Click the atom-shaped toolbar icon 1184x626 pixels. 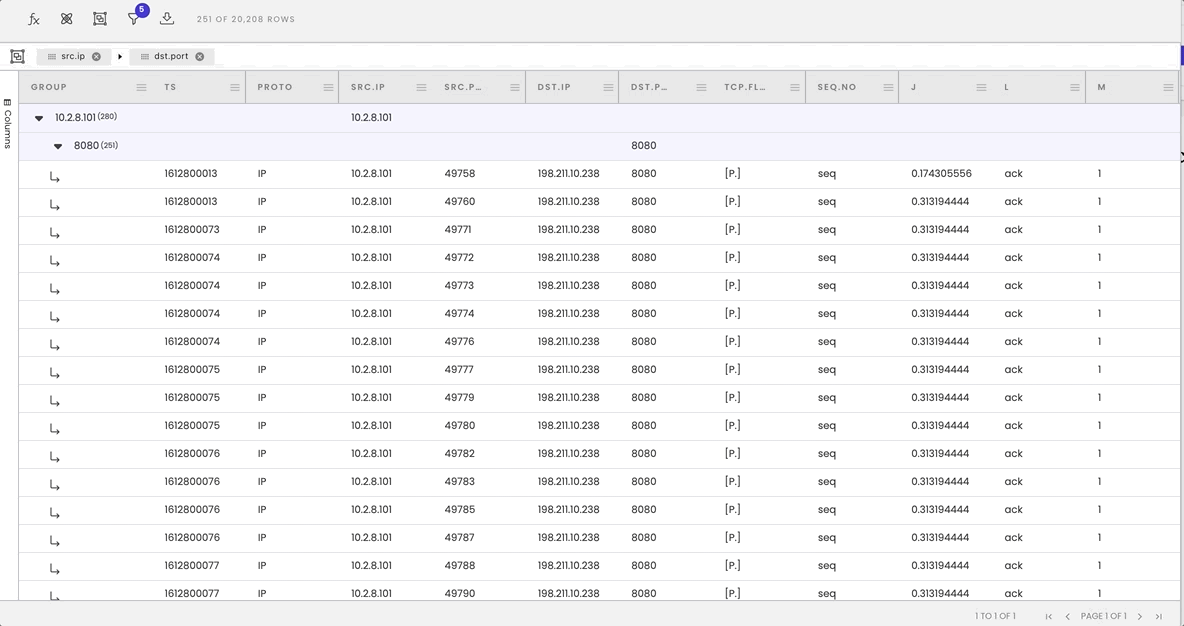(x=66, y=19)
